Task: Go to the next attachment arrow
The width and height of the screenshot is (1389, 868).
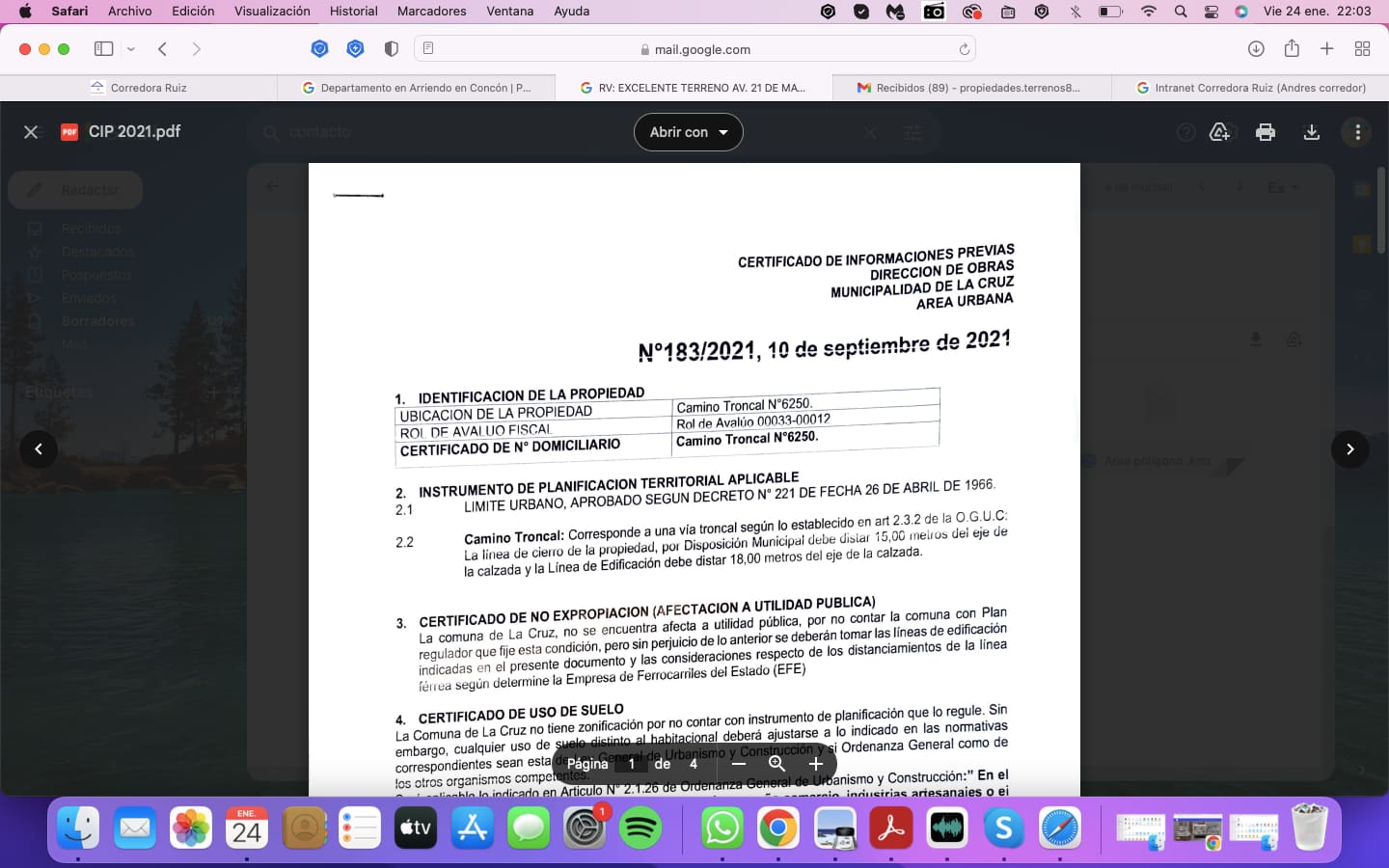Action: click(x=1350, y=449)
